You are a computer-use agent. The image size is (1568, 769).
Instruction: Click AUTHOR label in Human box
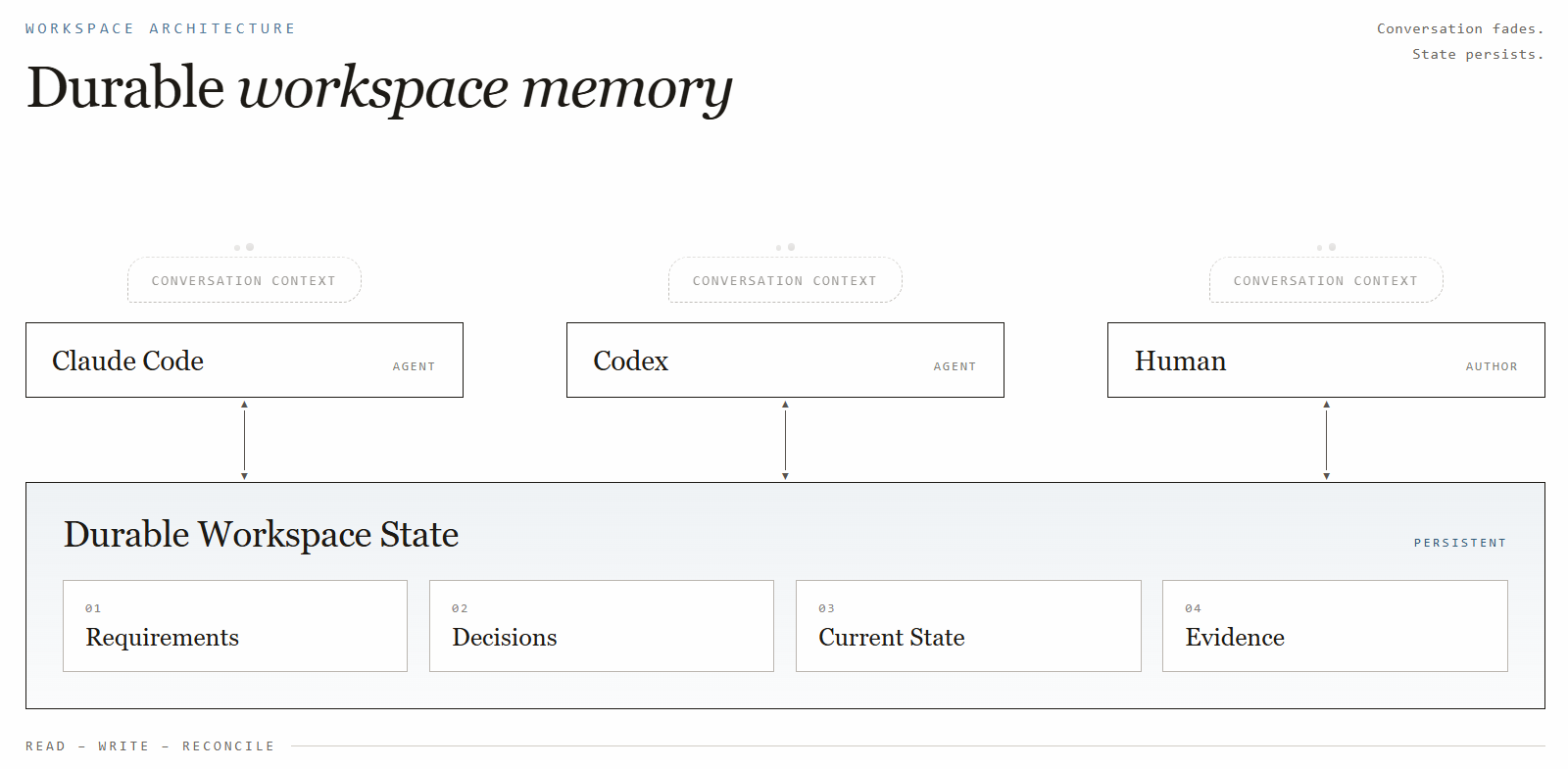[x=1492, y=366]
